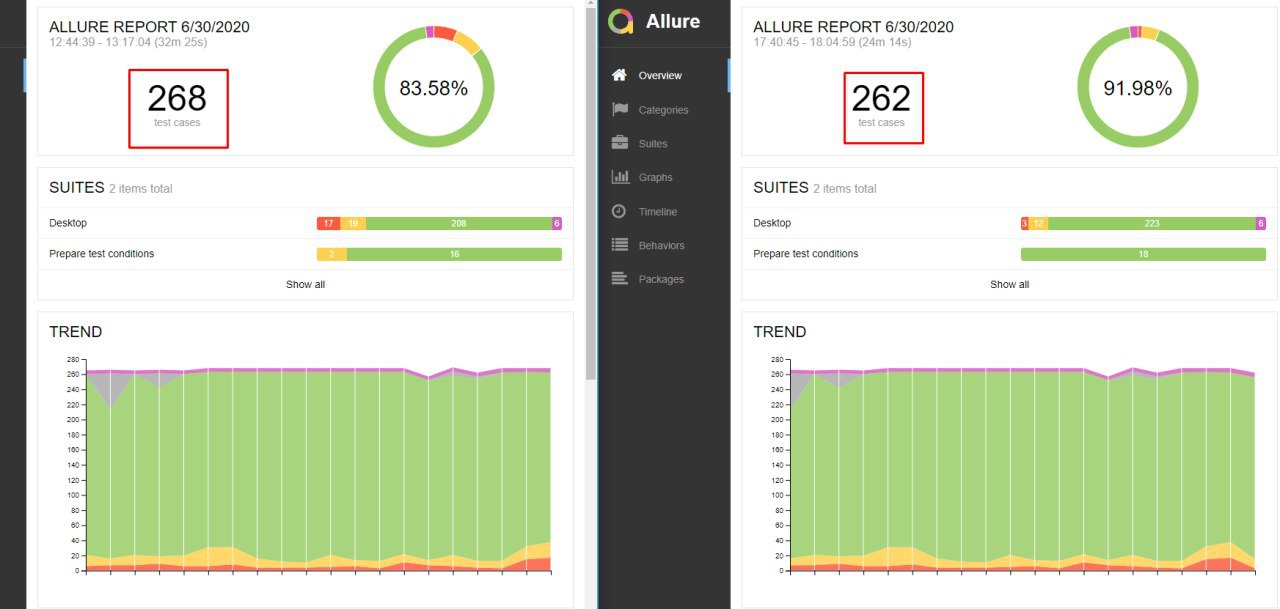The height and width of the screenshot is (609, 1280).
Task: Click the 91.98% donut chart
Action: (1138, 87)
